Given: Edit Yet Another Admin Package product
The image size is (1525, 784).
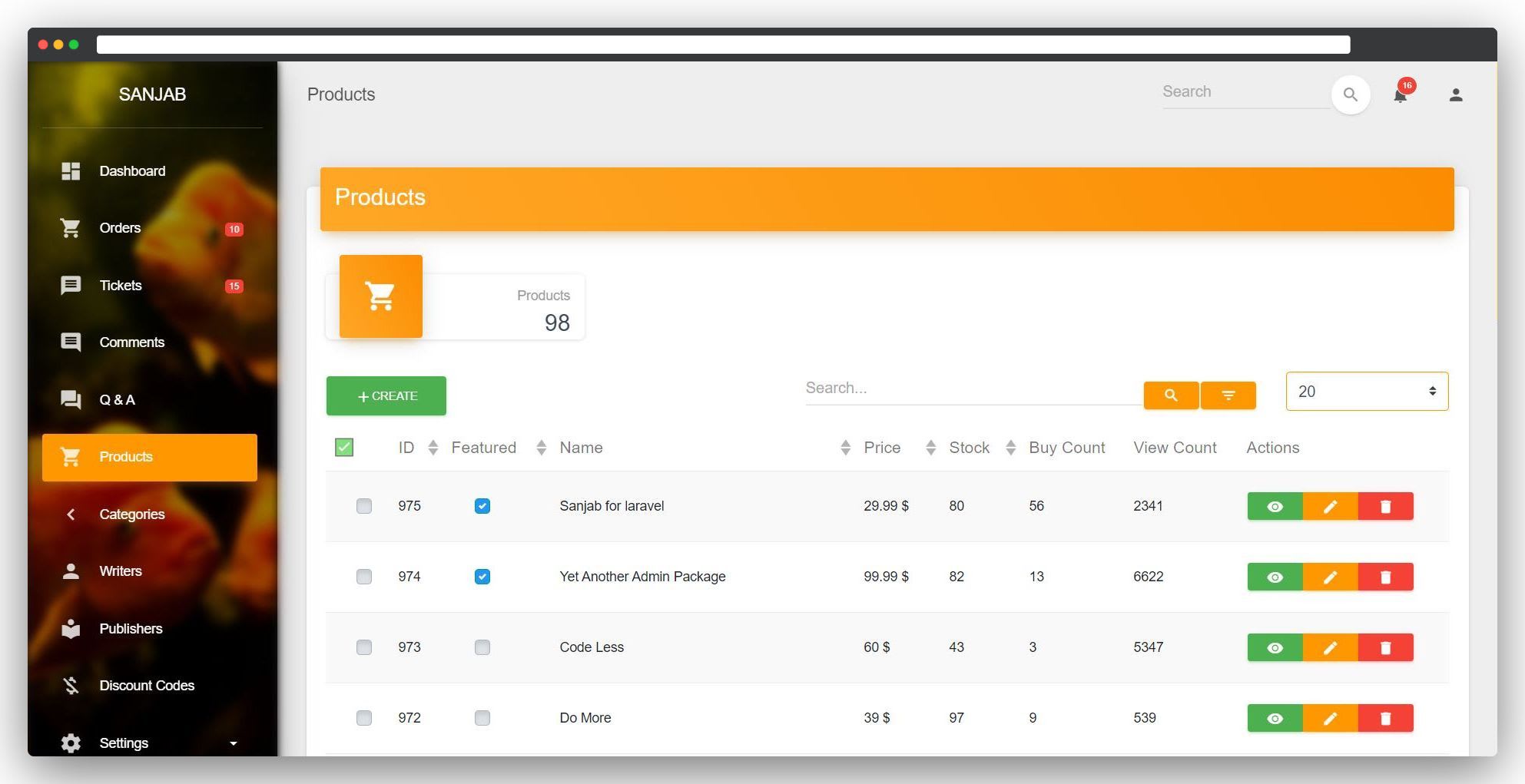Looking at the screenshot, I should point(1330,577).
